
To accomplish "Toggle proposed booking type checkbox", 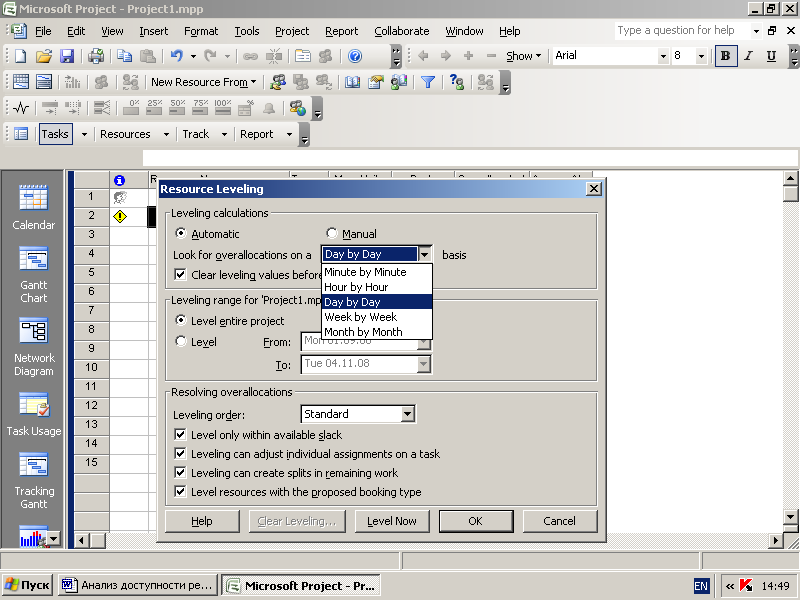I will click(180, 492).
